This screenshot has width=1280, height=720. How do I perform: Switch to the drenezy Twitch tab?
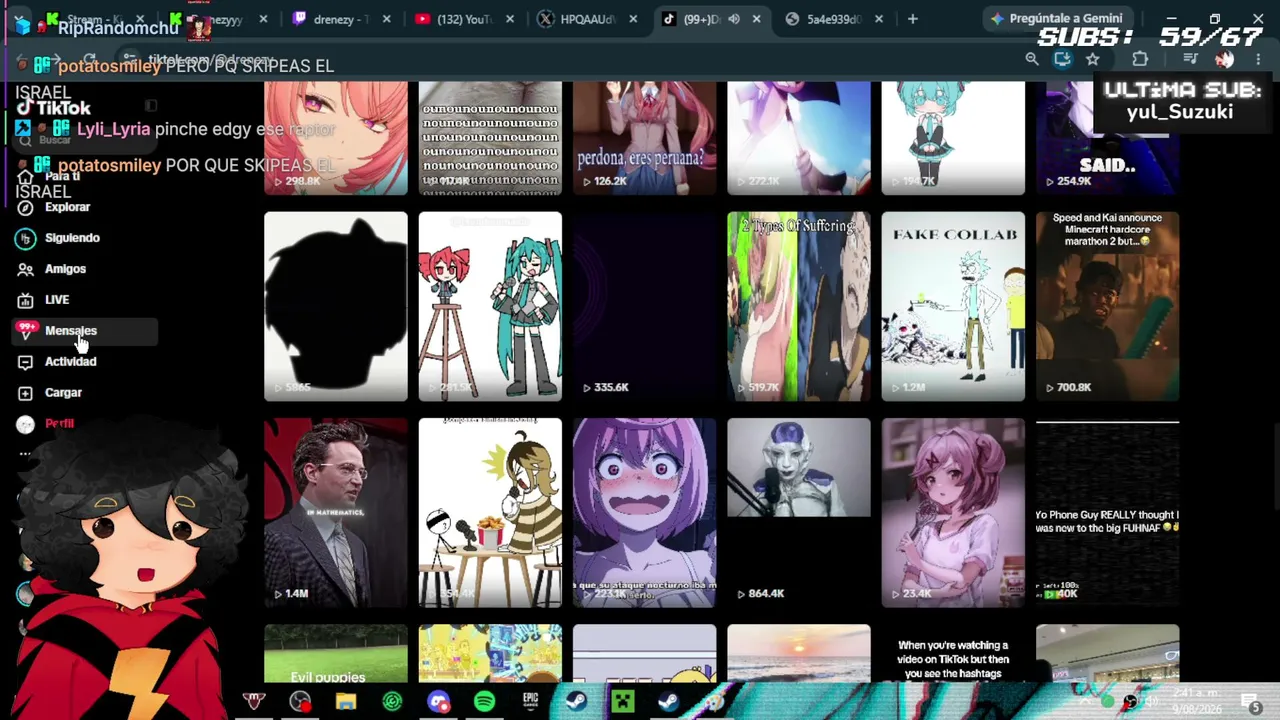[x=343, y=19]
